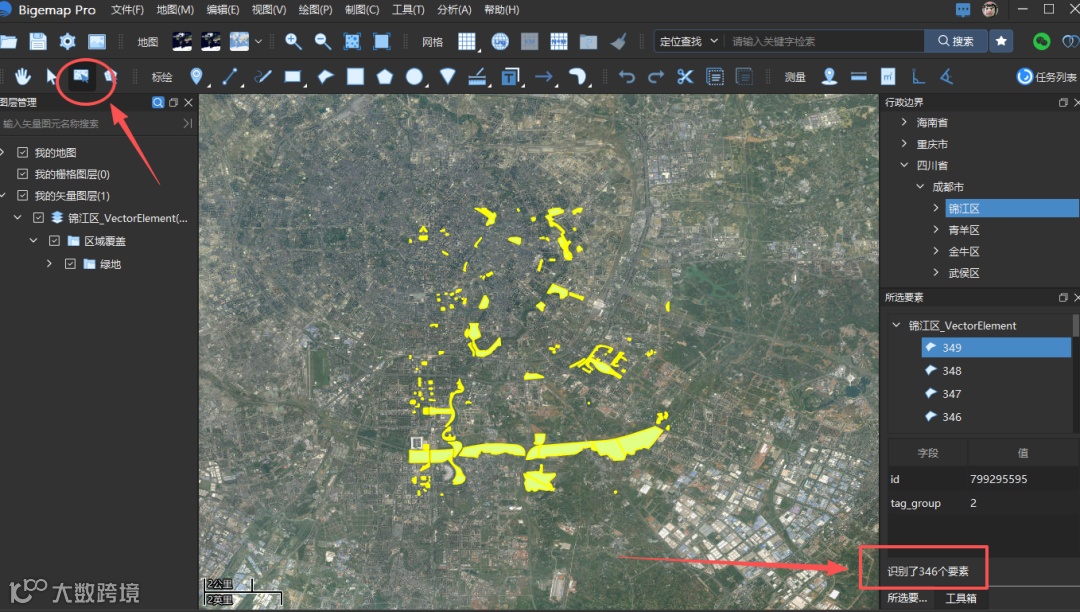
Task: Select the pan hand tool
Action: pyautogui.click(x=23, y=76)
